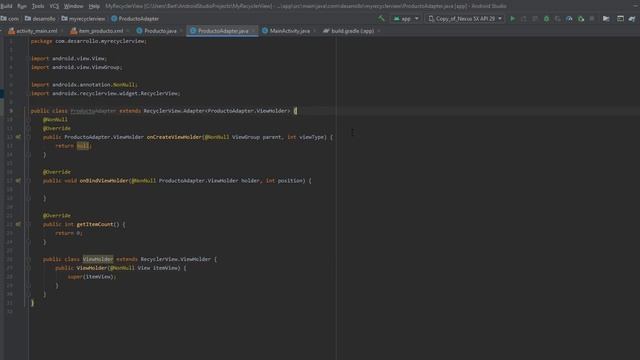
Task: Click override gutter icon beside onCreateViewHolder
Action: click(x=18, y=137)
